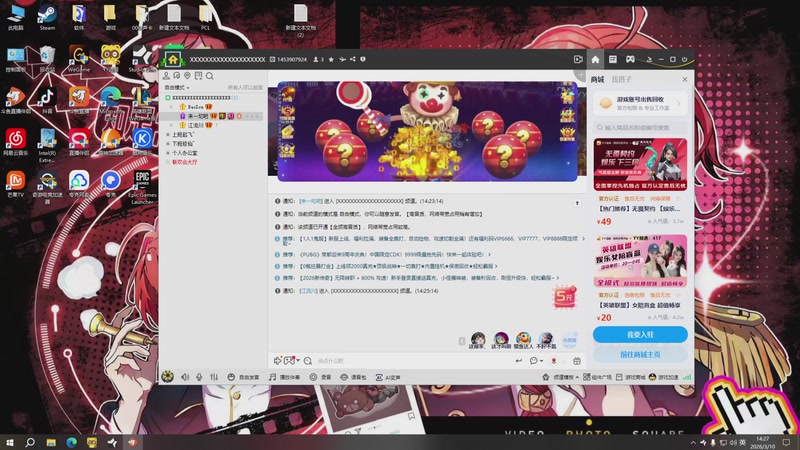
Task: Click the scroll-to-top arrow in chat area
Action: (x=578, y=203)
